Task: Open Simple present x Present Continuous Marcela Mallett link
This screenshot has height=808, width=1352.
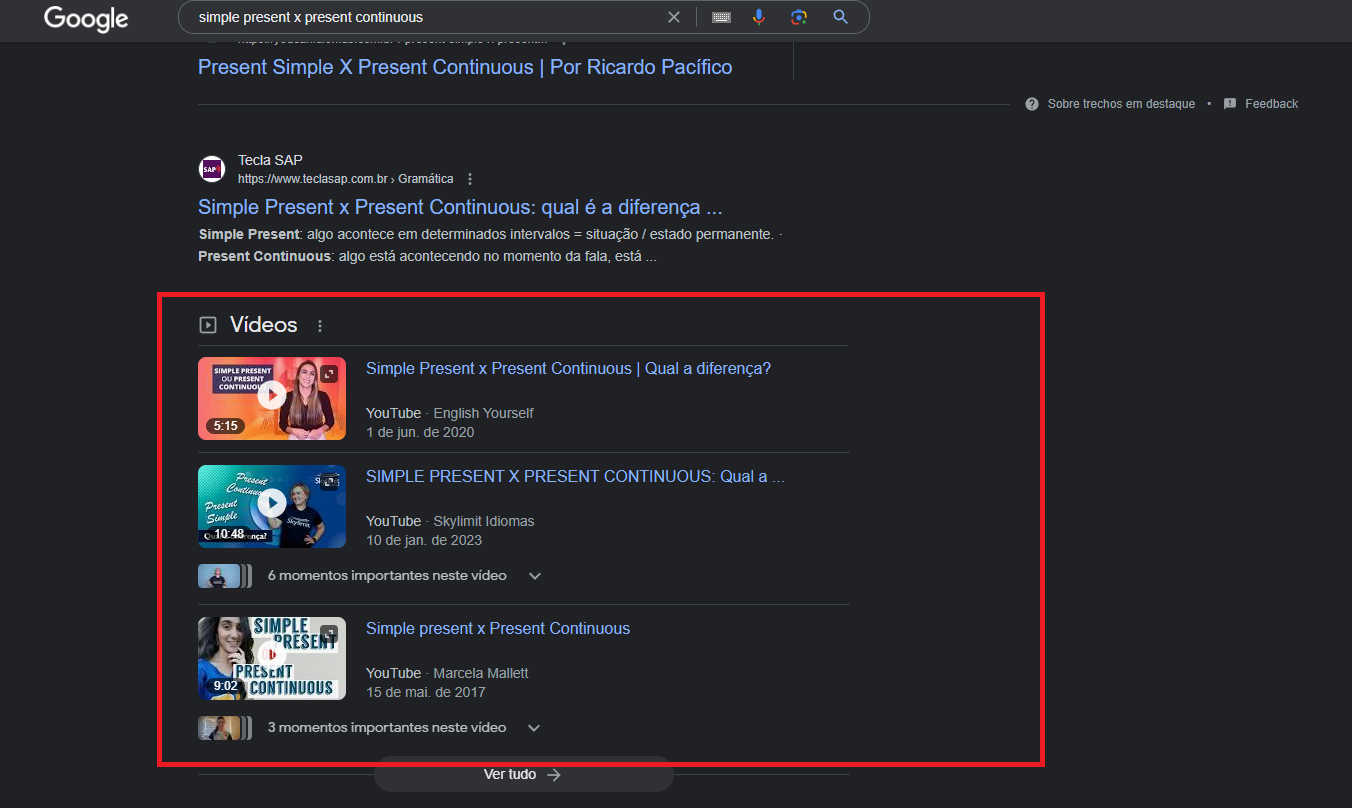Action: (498, 629)
